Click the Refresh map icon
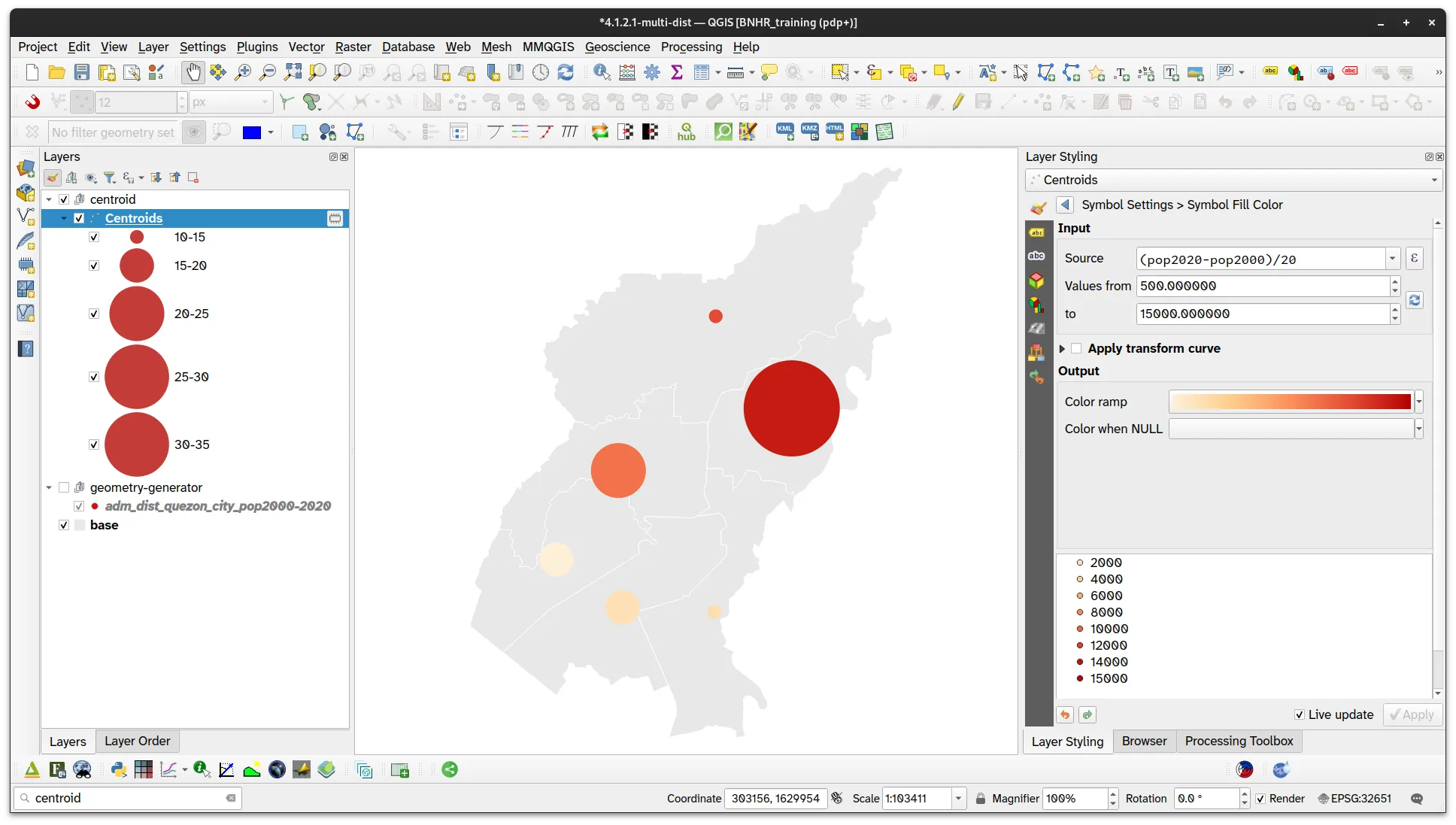Image resolution: width=1456 pixels, height=825 pixels. pos(566,72)
